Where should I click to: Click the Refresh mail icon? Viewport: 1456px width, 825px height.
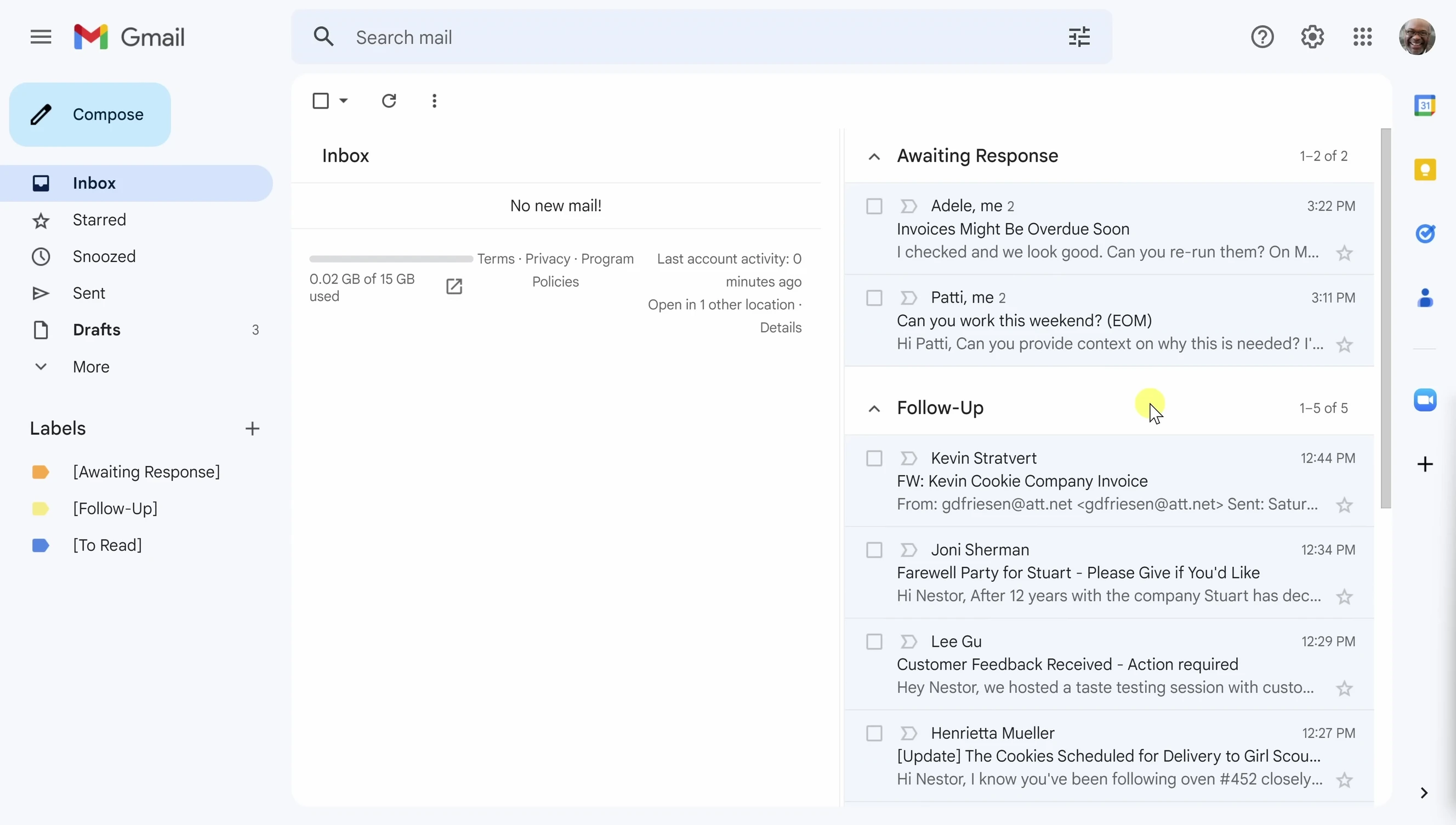389,101
